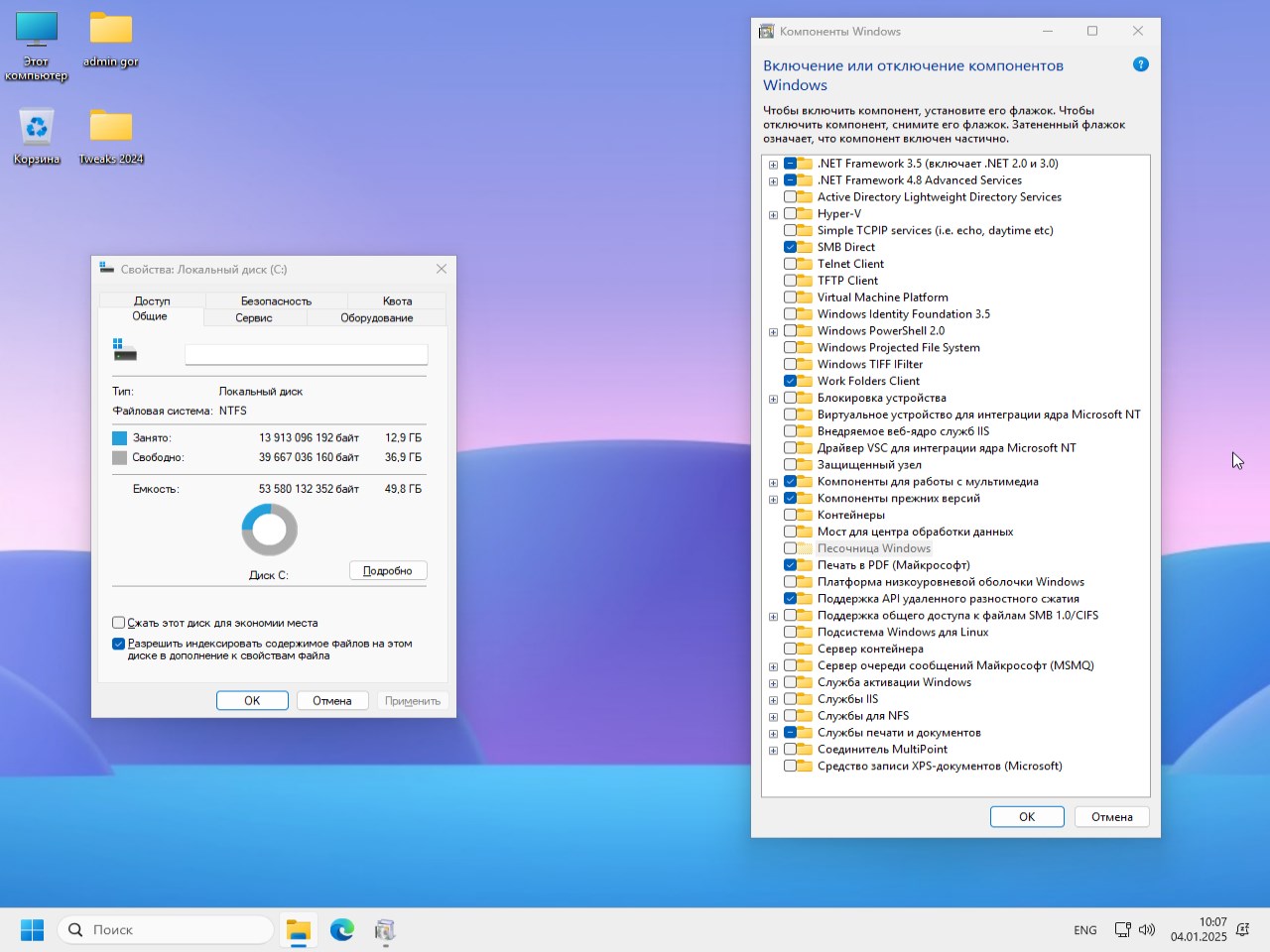The image size is (1270, 952).
Task: Open the Tweaks 2024 folder icon
Action: pos(111,129)
